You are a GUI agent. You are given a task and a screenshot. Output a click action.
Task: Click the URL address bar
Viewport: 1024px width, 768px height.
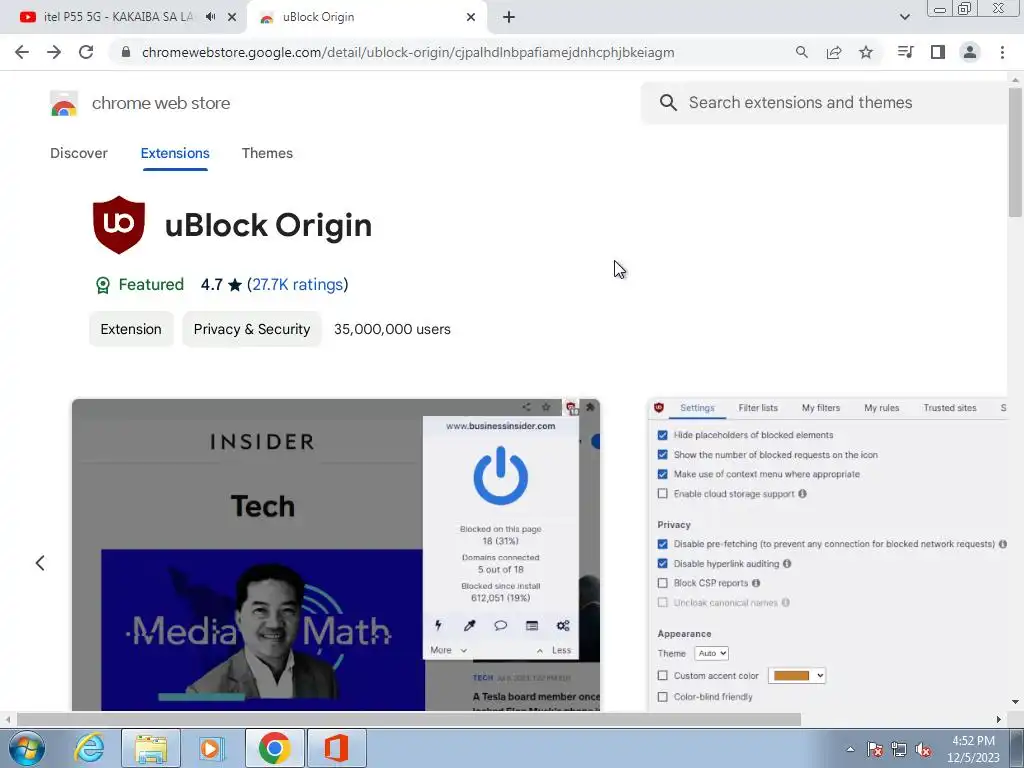pos(408,52)
